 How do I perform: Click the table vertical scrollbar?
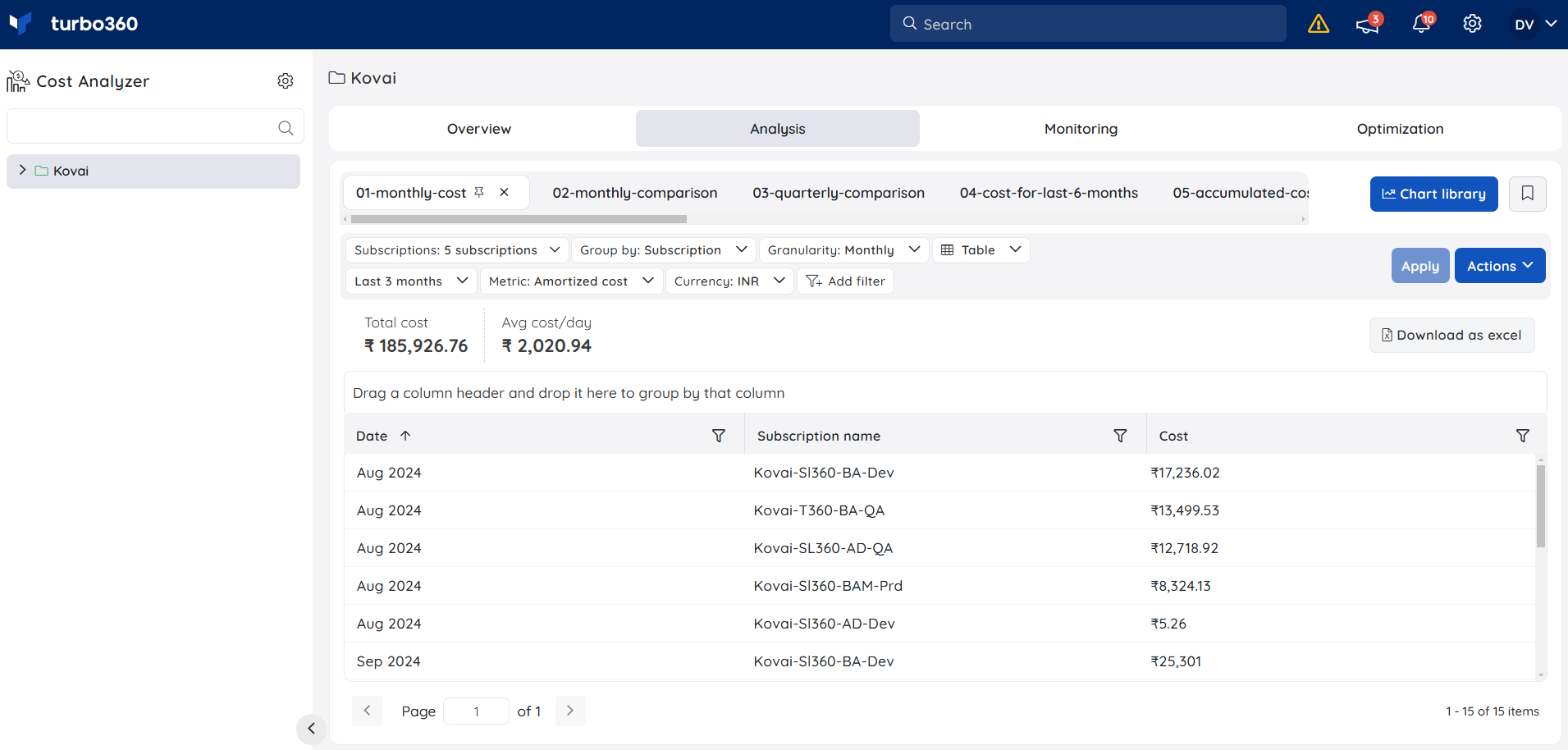pyautogui.click(x=1541, y=506)
